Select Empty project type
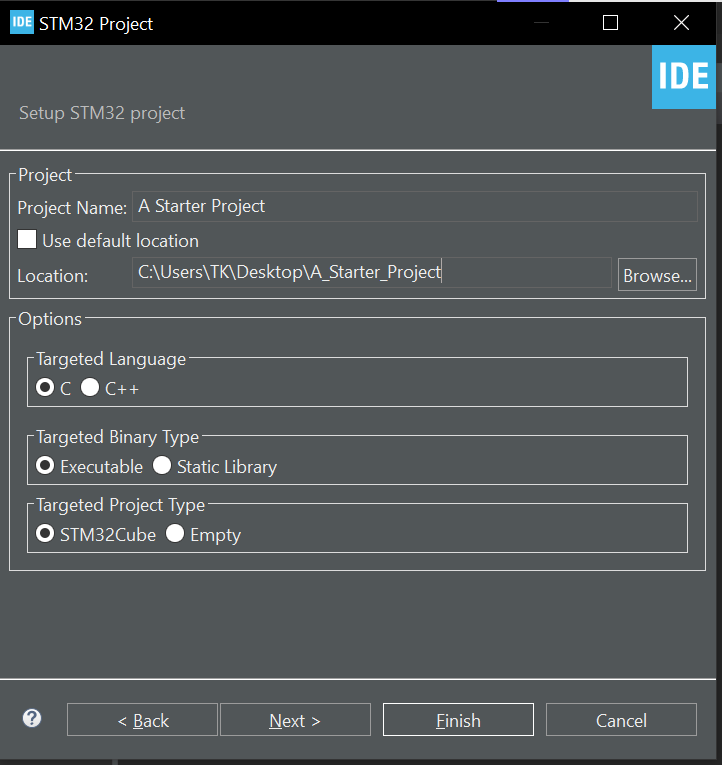The height and width of the screenshot is (765, 722). (175, 534)
